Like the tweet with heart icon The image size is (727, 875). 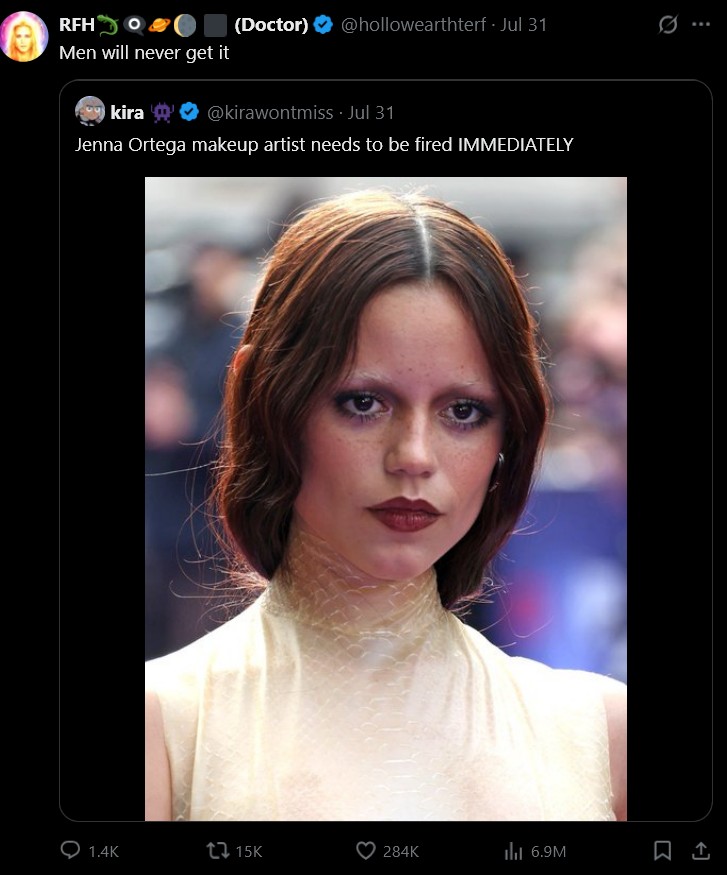[x=365, y=850]
